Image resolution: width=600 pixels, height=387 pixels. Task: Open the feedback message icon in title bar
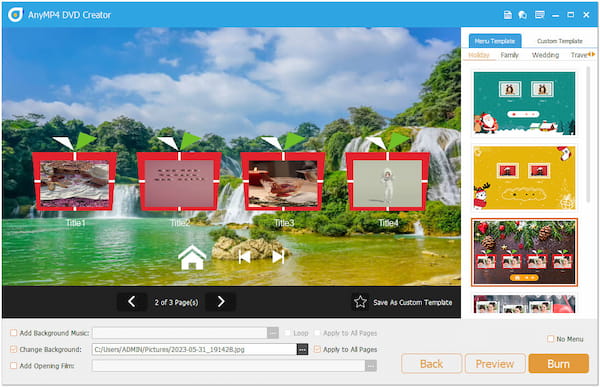(540, 15)
